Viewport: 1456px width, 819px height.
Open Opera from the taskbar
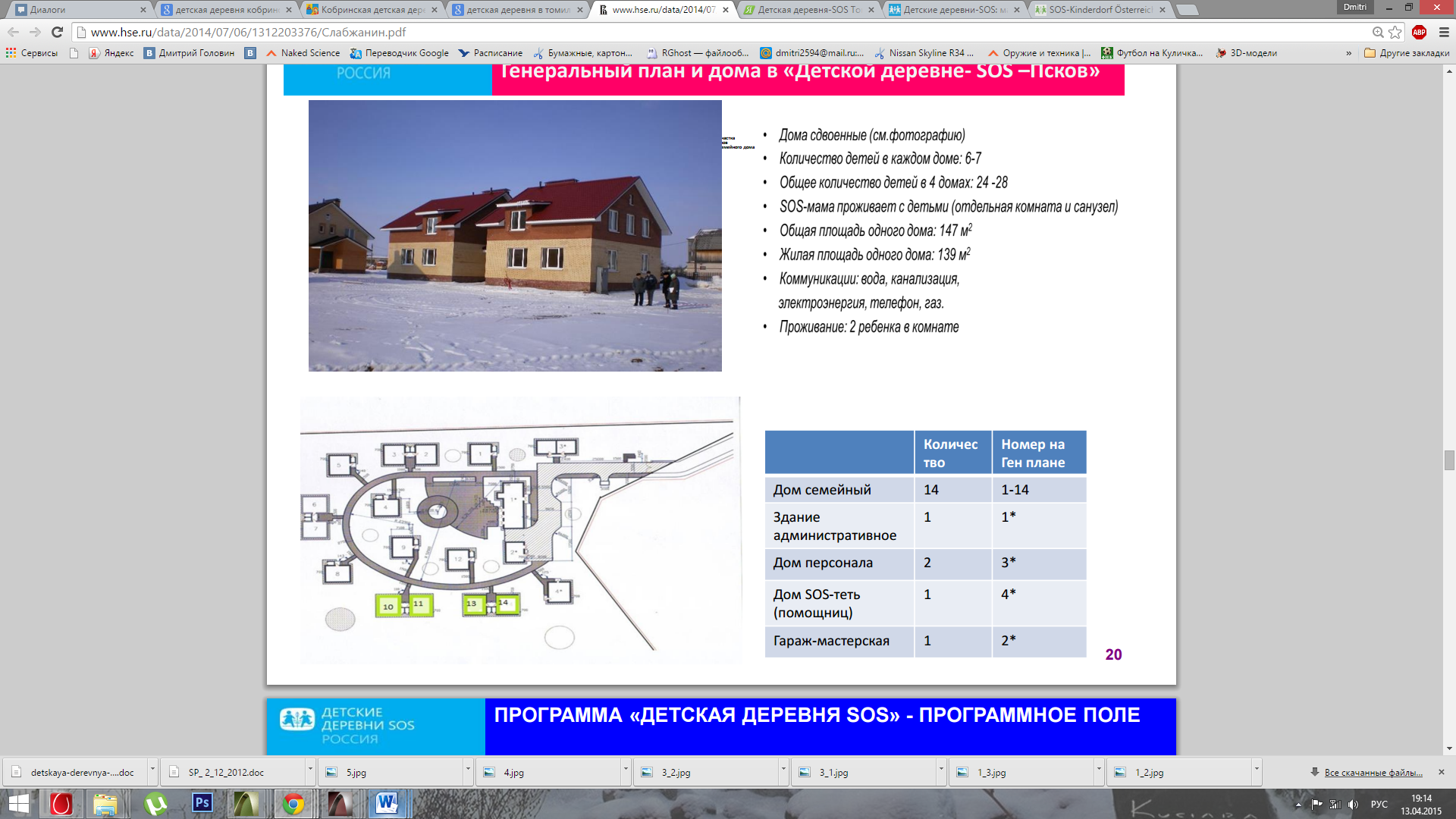[61, 803]
